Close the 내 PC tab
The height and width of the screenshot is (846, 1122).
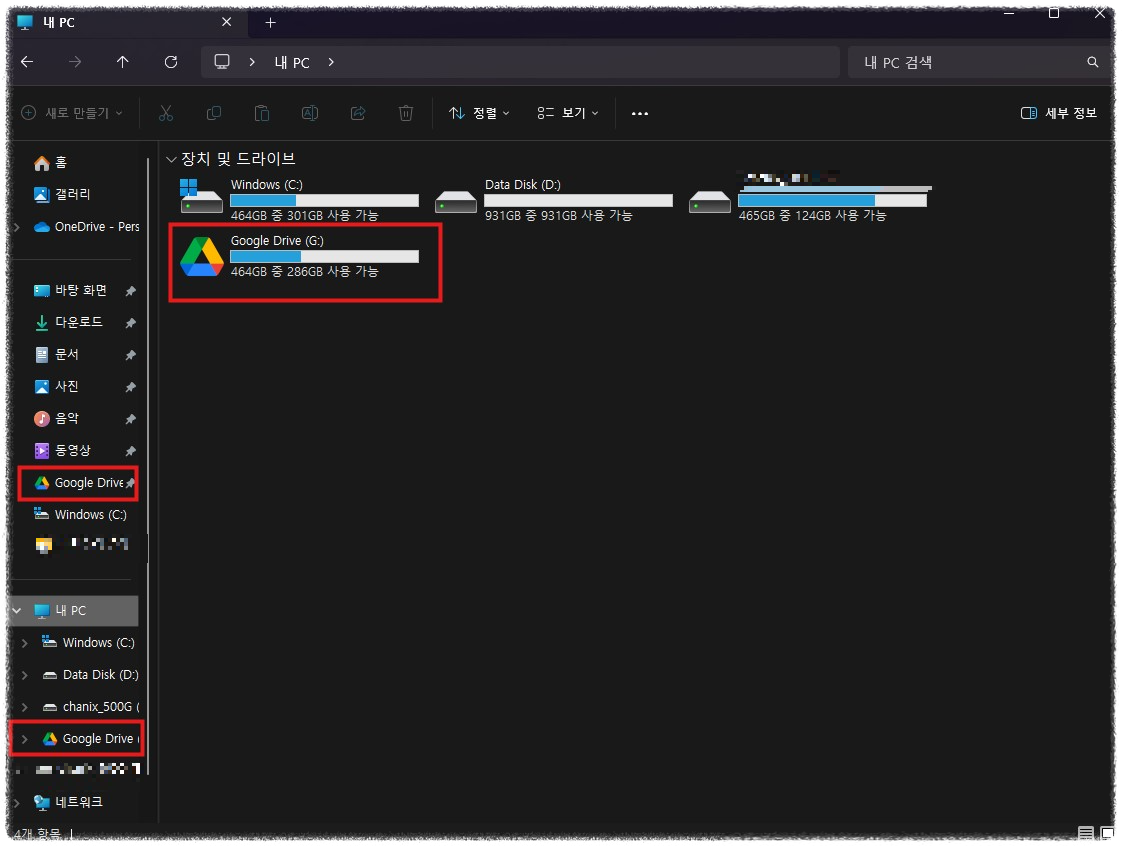pos(226,22)
